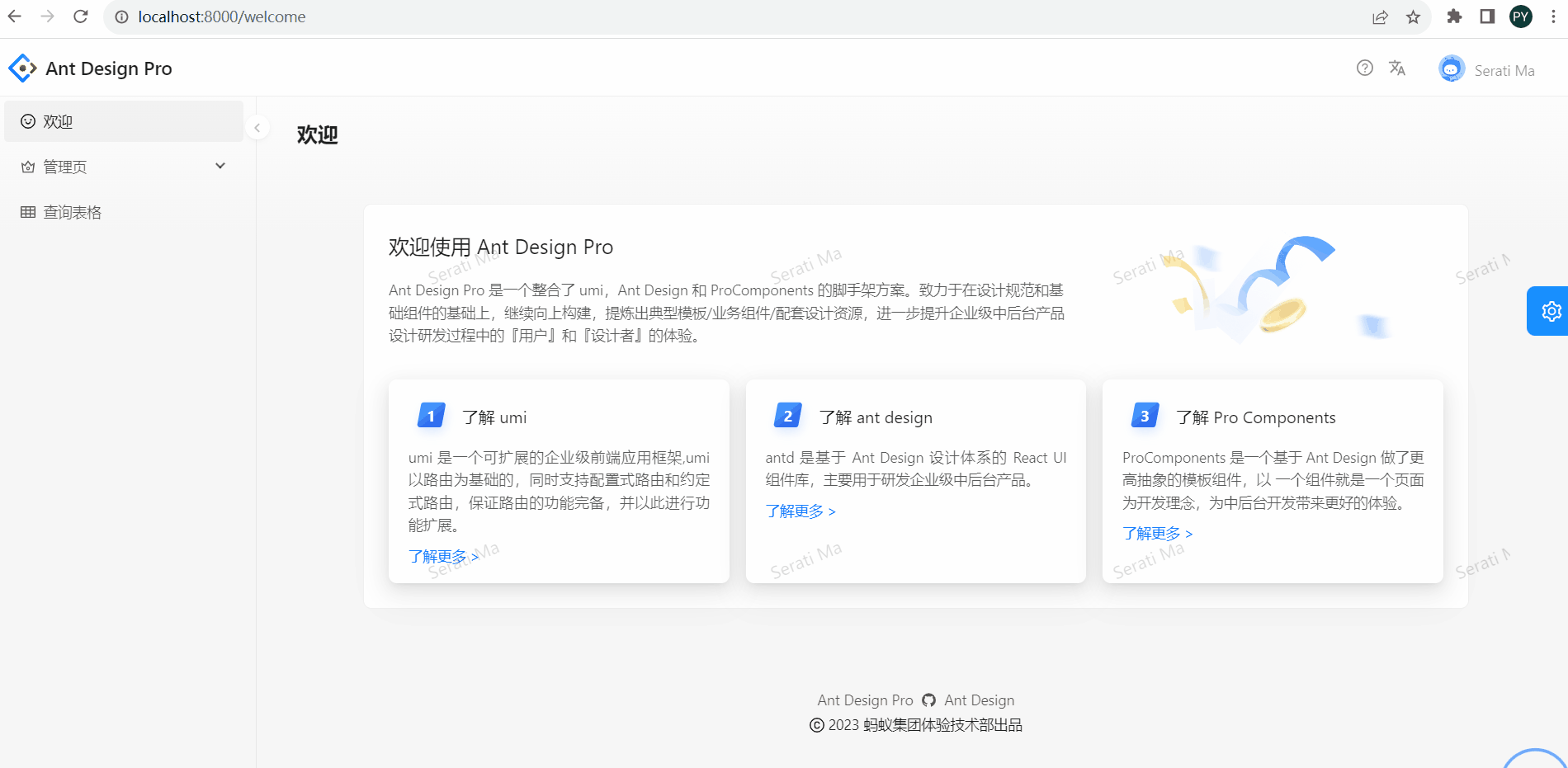
Task: Share this page from address bar
Action: [1380, 16]
